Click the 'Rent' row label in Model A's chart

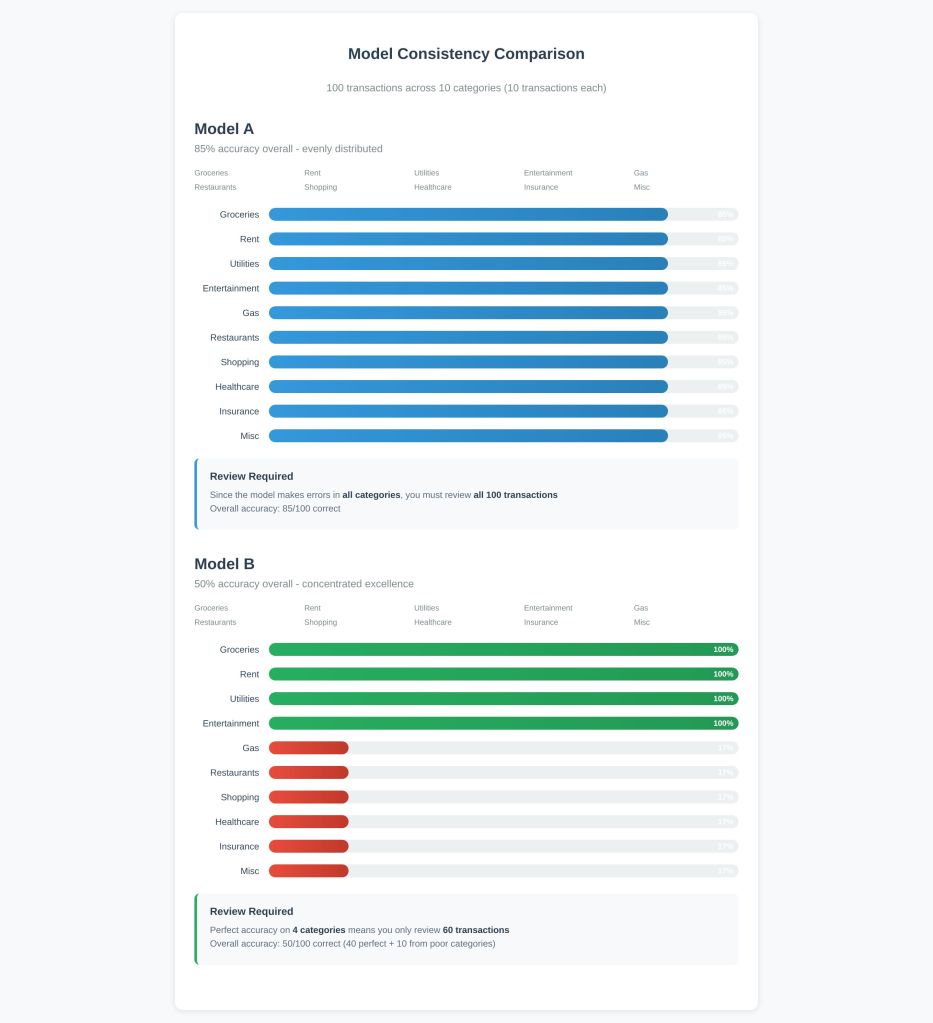[249, 239]
